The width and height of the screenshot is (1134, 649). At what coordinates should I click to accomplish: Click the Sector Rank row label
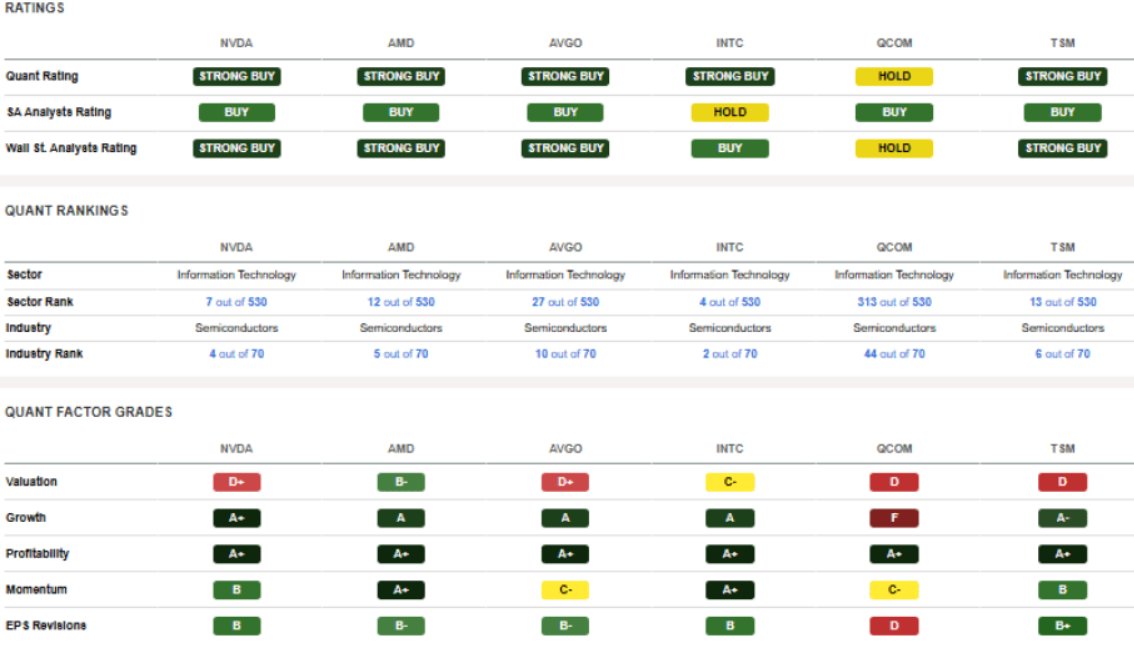(40, 302)
